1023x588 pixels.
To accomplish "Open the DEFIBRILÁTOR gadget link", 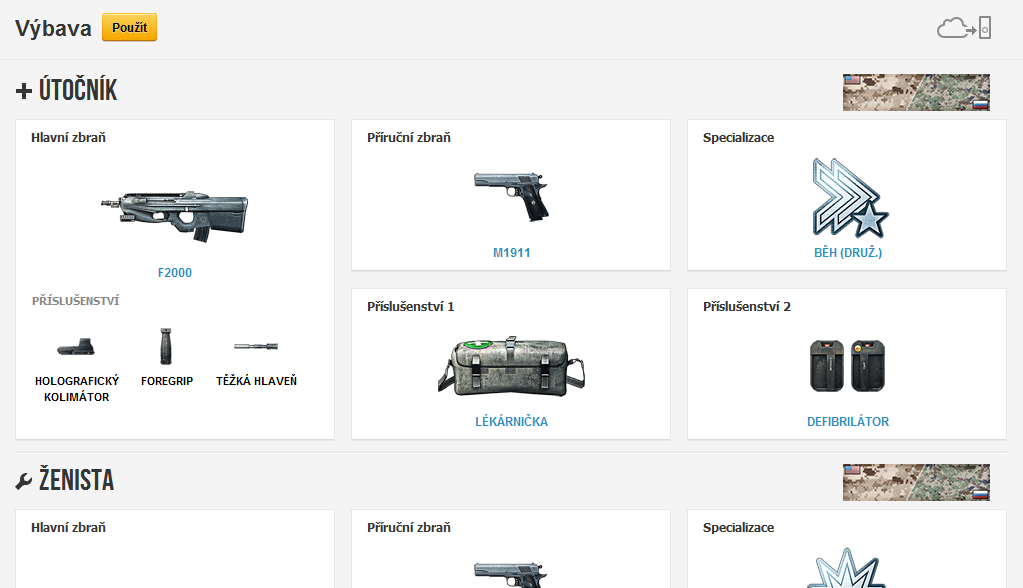I will click(848, 422).
